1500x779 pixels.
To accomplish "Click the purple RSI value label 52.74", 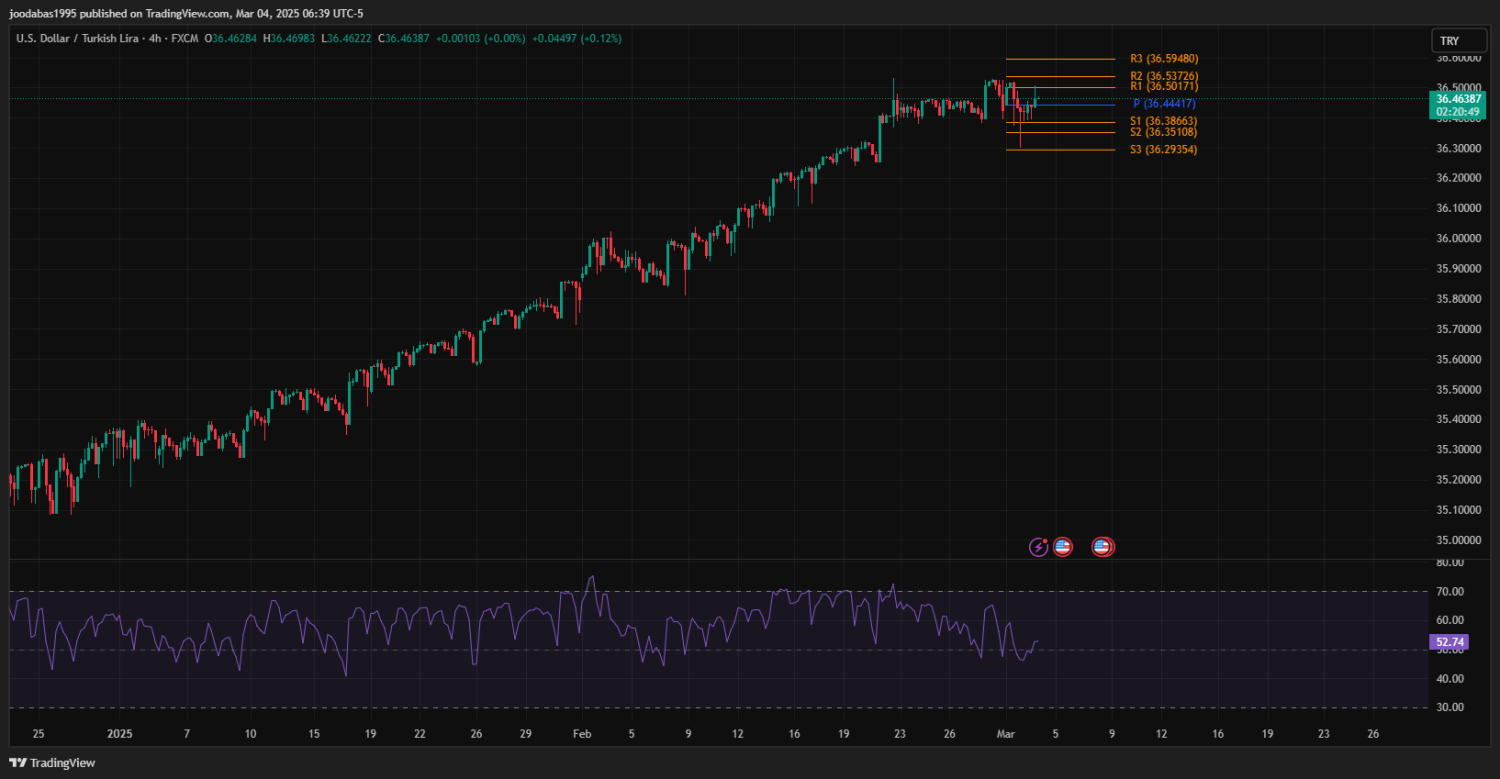I will click(x=1449, y=641).
